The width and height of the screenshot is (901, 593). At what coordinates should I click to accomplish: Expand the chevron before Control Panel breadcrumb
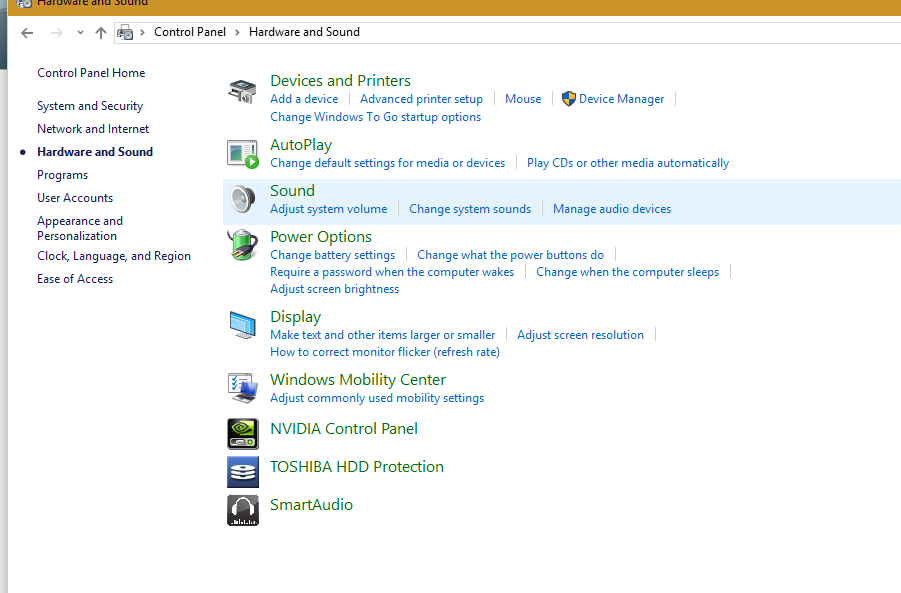[143, 32]
